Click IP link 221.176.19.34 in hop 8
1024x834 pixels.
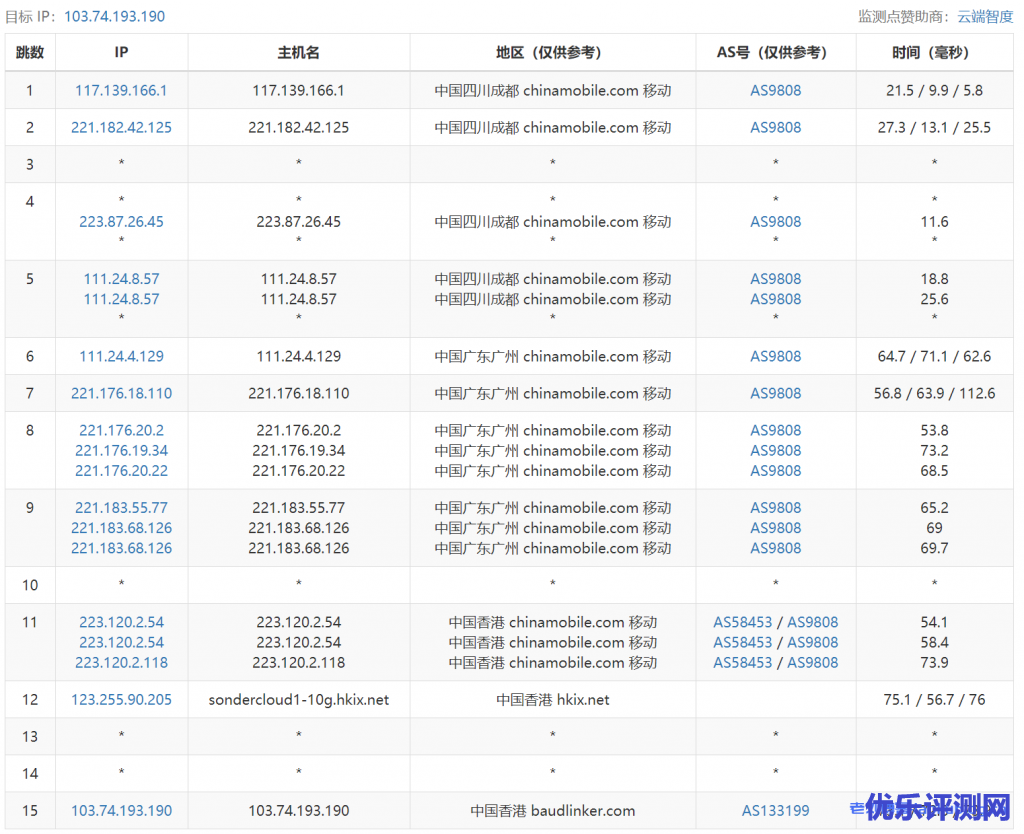coord(121,450)
